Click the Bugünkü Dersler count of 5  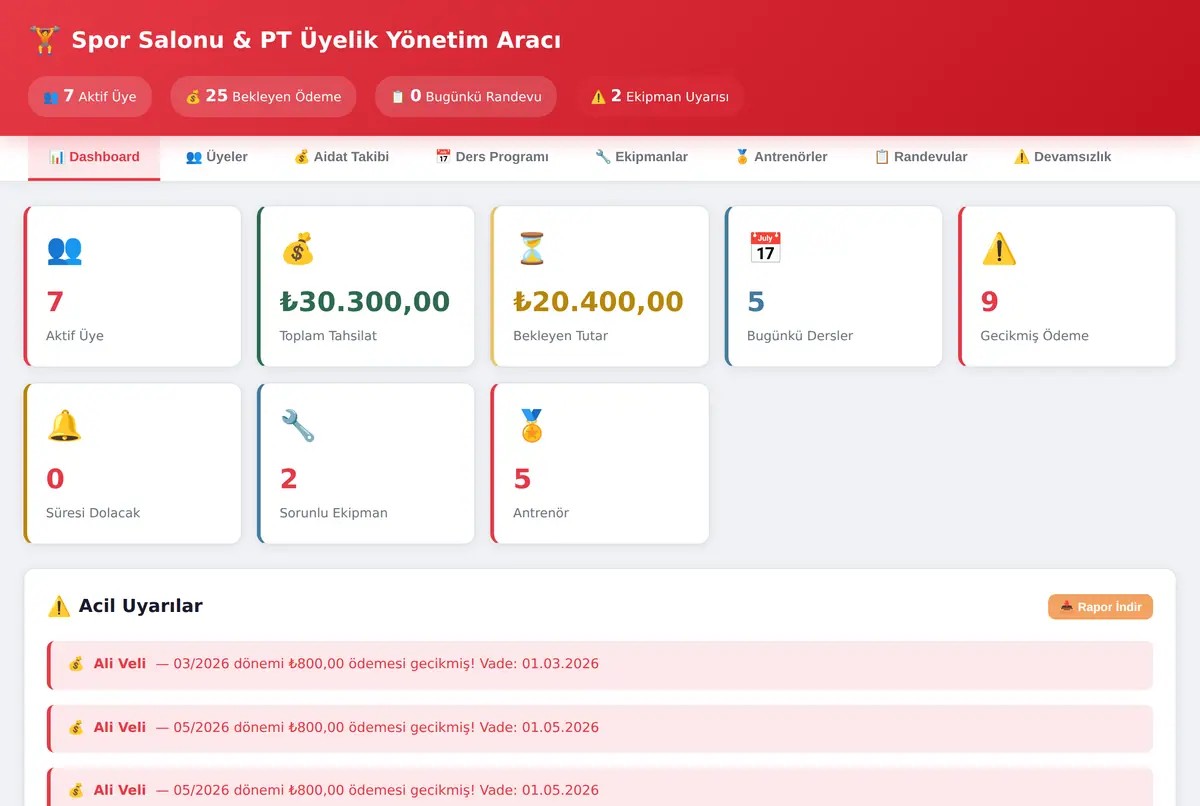pyautogui.click(x=756, y=301)
